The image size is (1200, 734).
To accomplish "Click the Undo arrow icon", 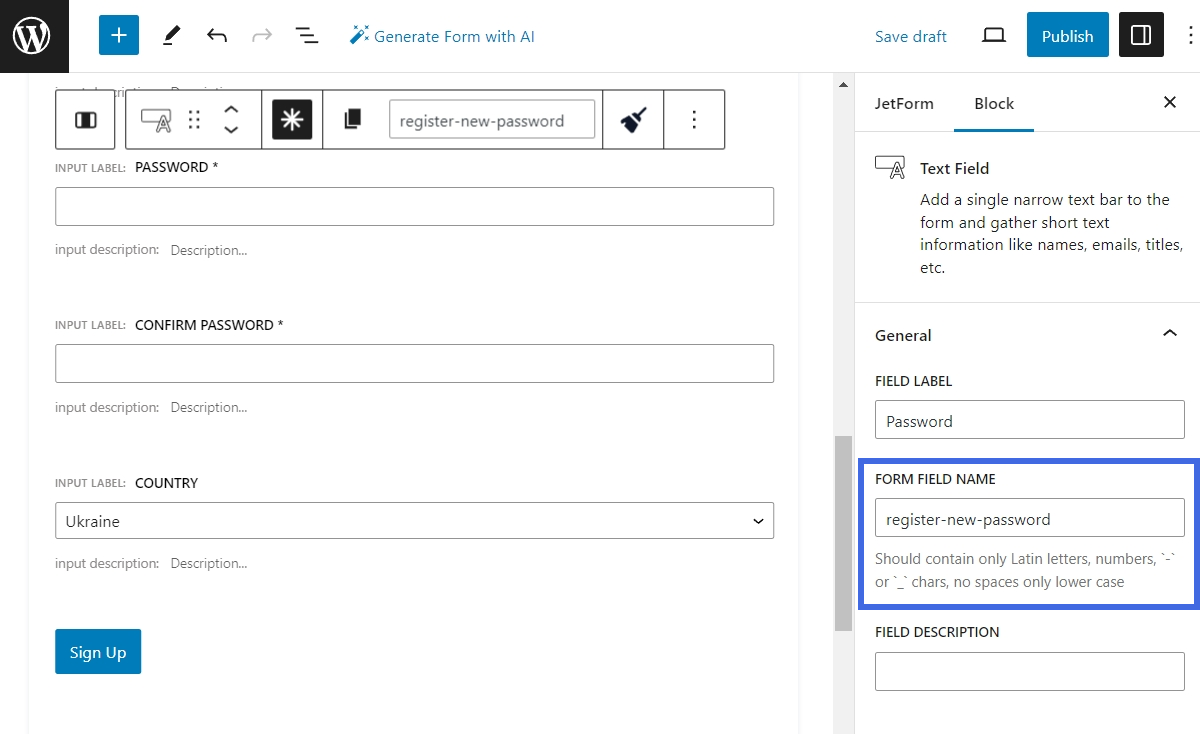I will [x=217, y=35].
